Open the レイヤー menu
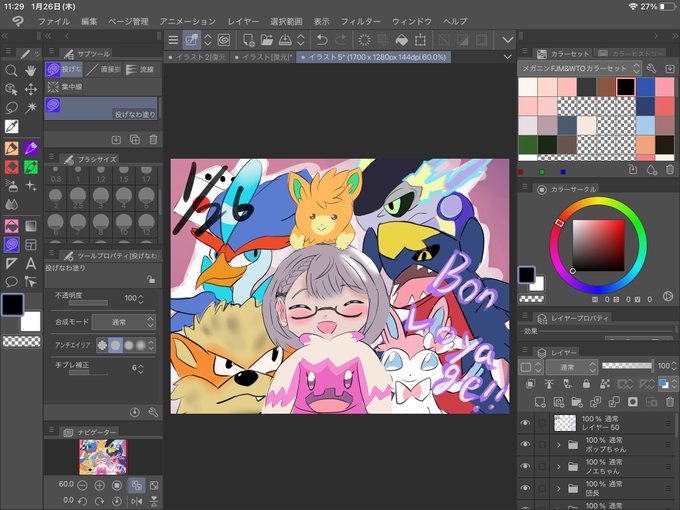The image size is (680, 510). pyautogui.click(x=243, y=21)
